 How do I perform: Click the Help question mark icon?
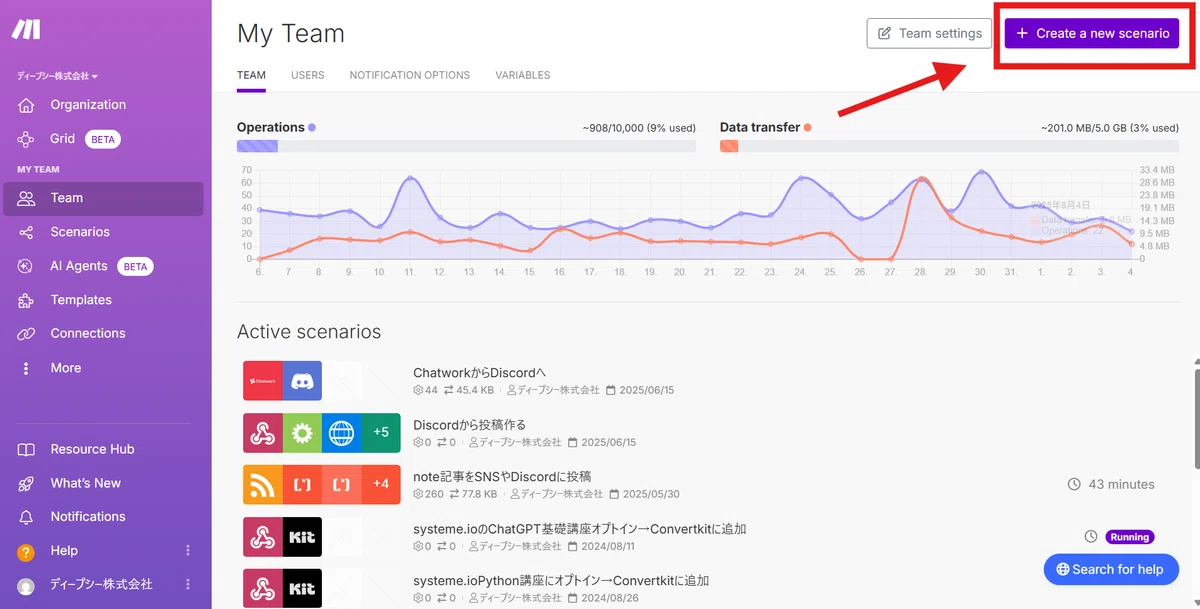[27, 551]
